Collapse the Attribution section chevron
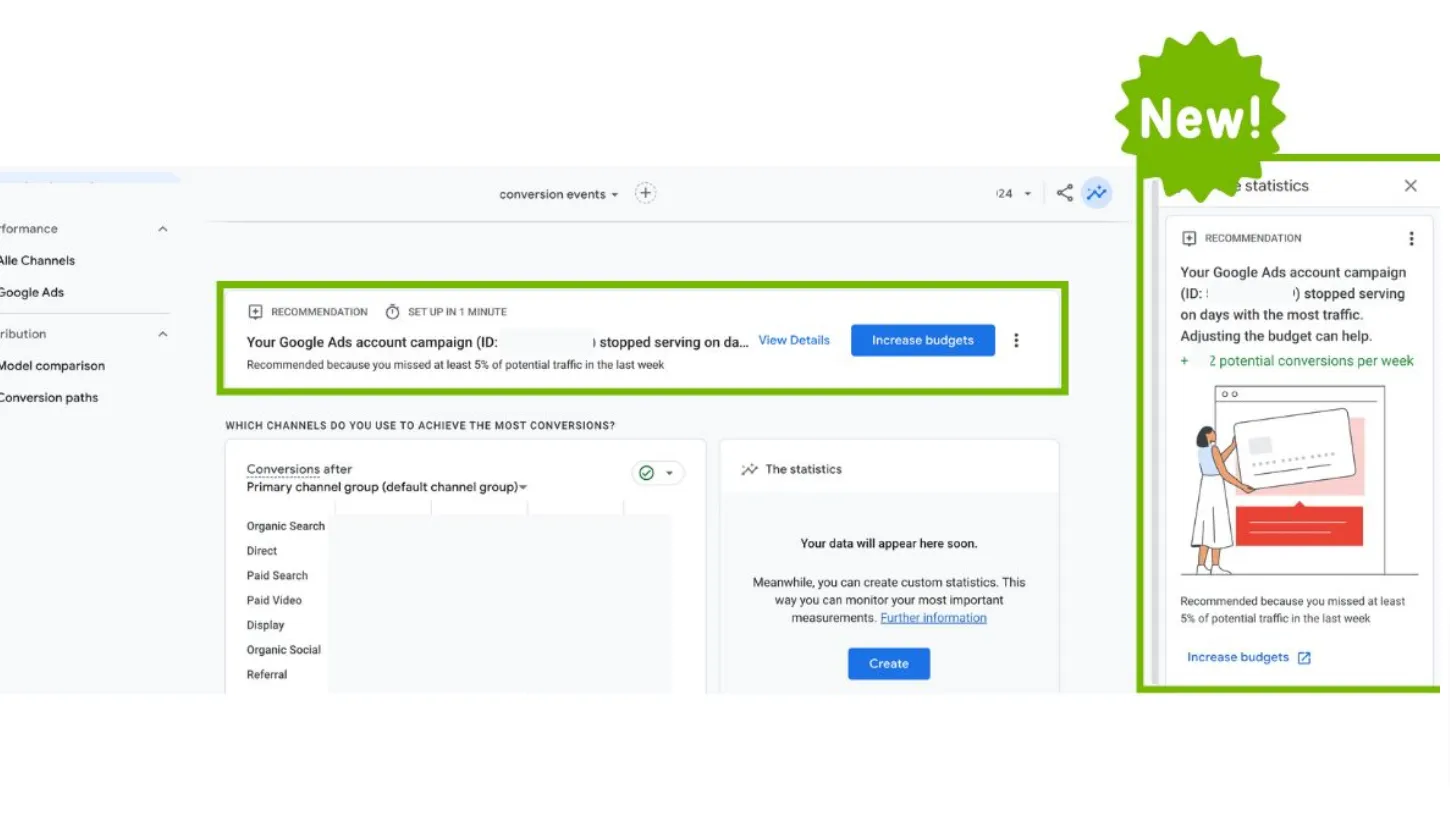The image size is (1450, 838). 163,334
